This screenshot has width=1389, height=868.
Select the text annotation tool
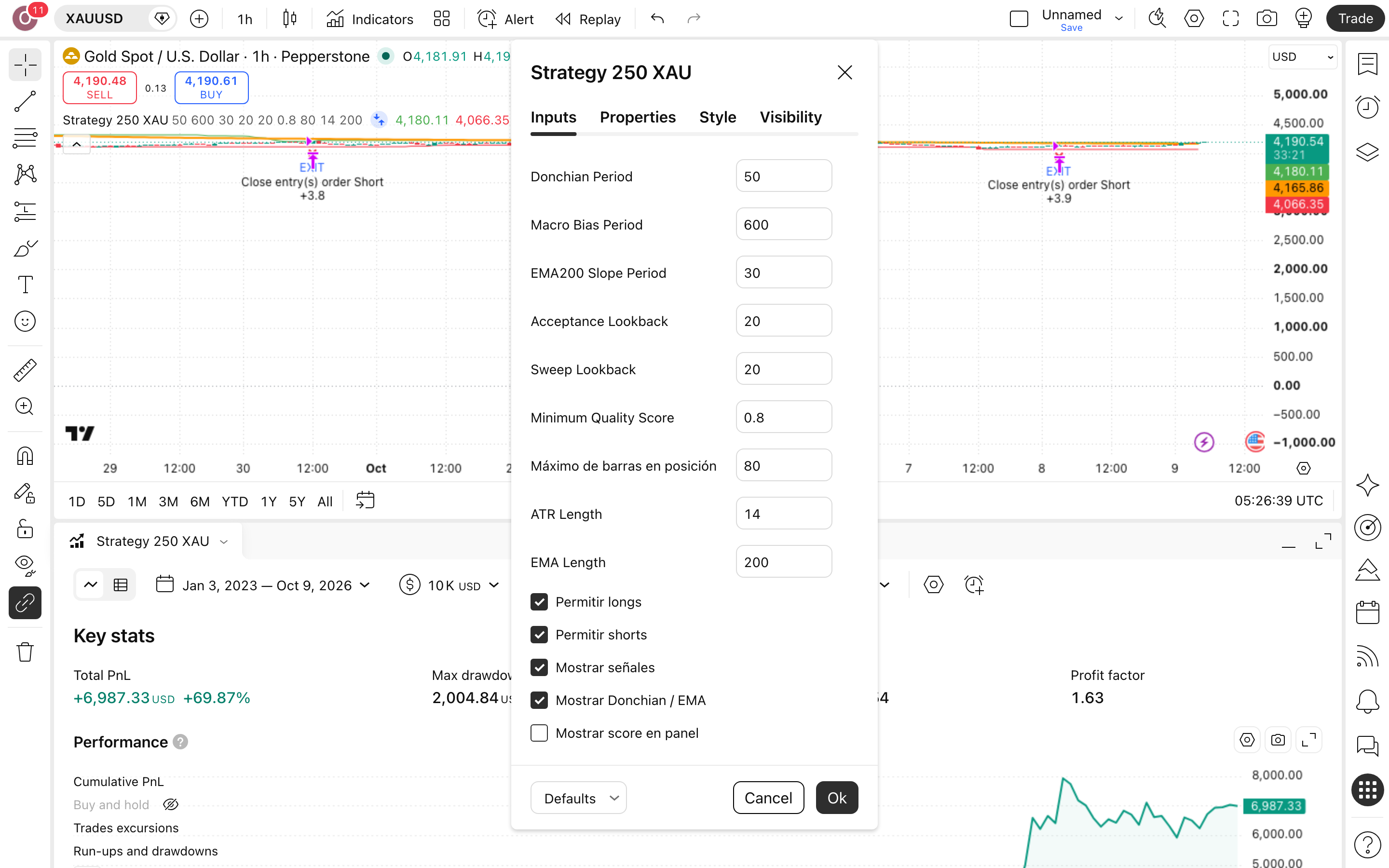25,284
